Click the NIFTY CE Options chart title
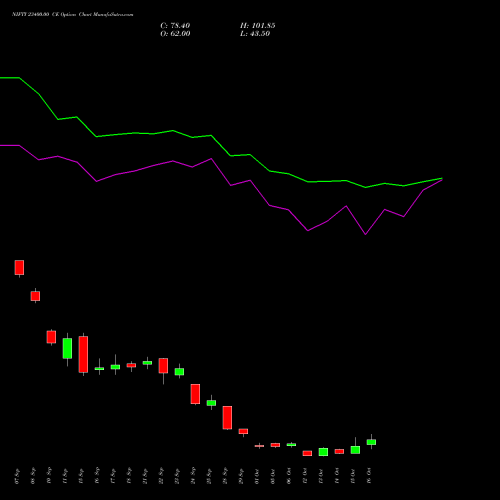This screenshot has height=500, width=500. pyautogui.click(x=73, y=15)
